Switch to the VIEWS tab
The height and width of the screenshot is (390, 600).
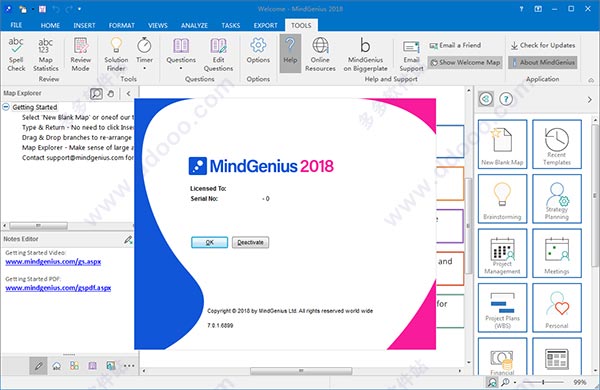tap(158, 25)
